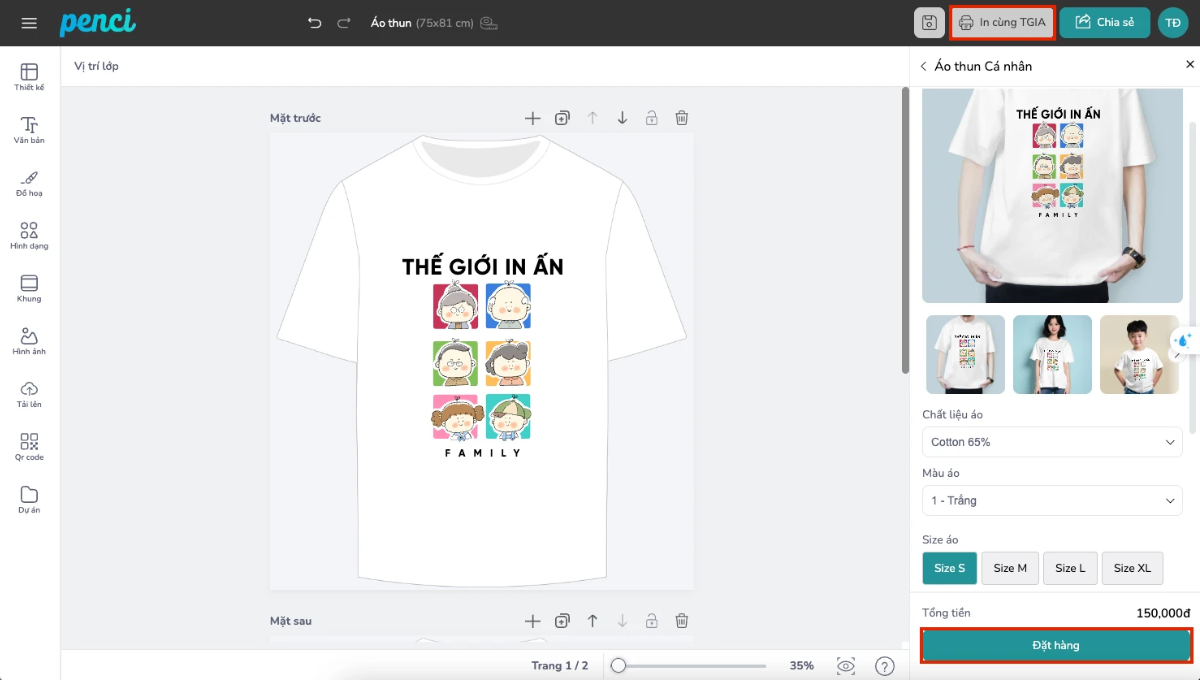Delete the Mặt trước page with trash icon
The height and width of the screenshot is (680, 1200).
coord(681,118)
